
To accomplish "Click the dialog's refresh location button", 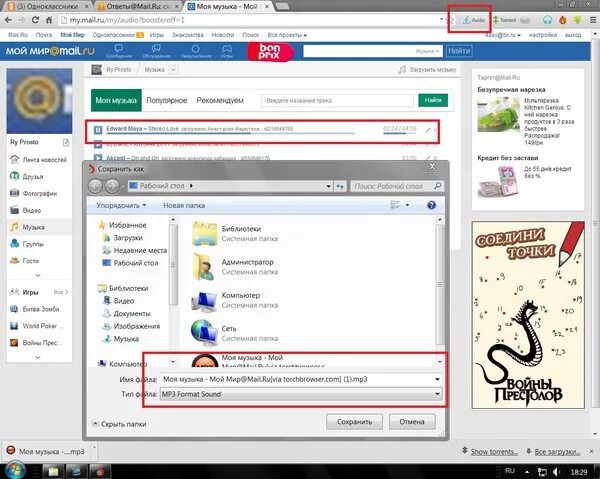I will click(340, 186).
